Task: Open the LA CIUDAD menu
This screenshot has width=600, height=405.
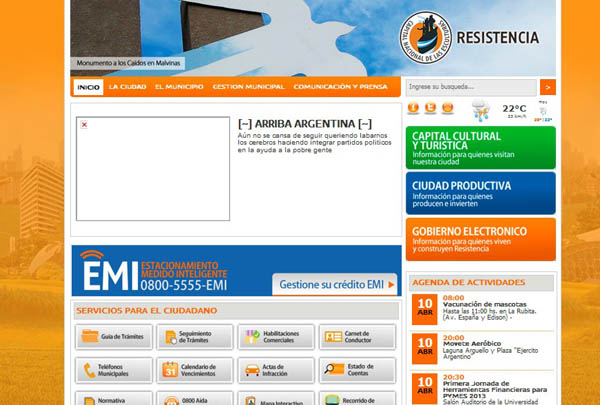Action: (127, 87)
